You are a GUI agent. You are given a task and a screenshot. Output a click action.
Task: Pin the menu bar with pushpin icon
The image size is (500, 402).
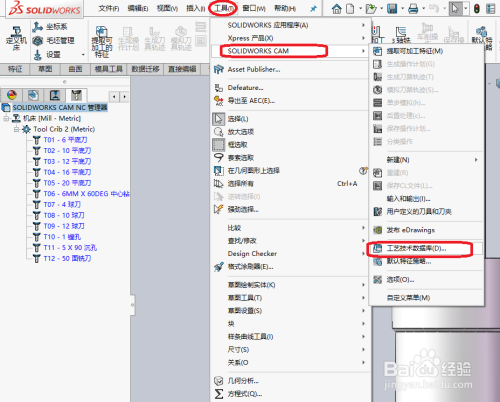[x=313, y=9]
